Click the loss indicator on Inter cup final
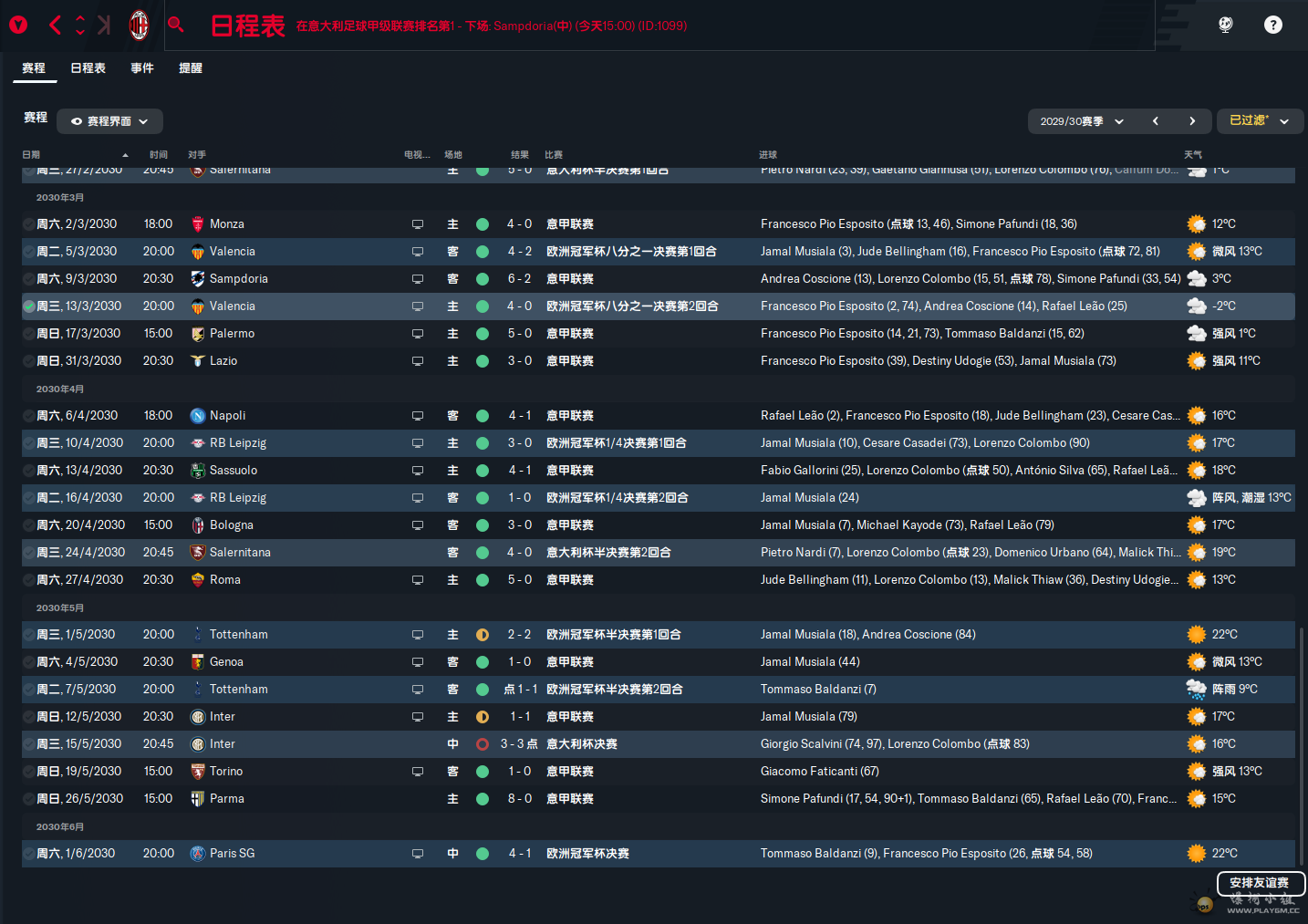The width and height of the screenshot is (1308, 924). click(483, 744)
